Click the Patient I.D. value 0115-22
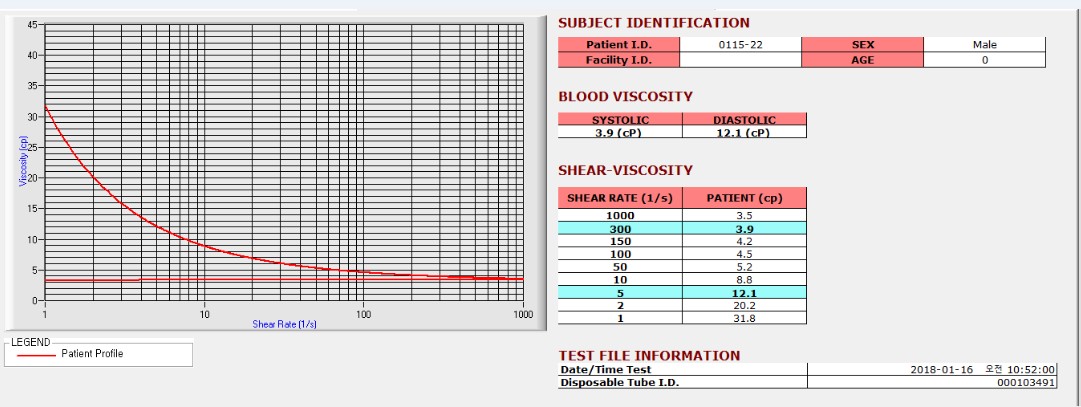 point(740,45)
